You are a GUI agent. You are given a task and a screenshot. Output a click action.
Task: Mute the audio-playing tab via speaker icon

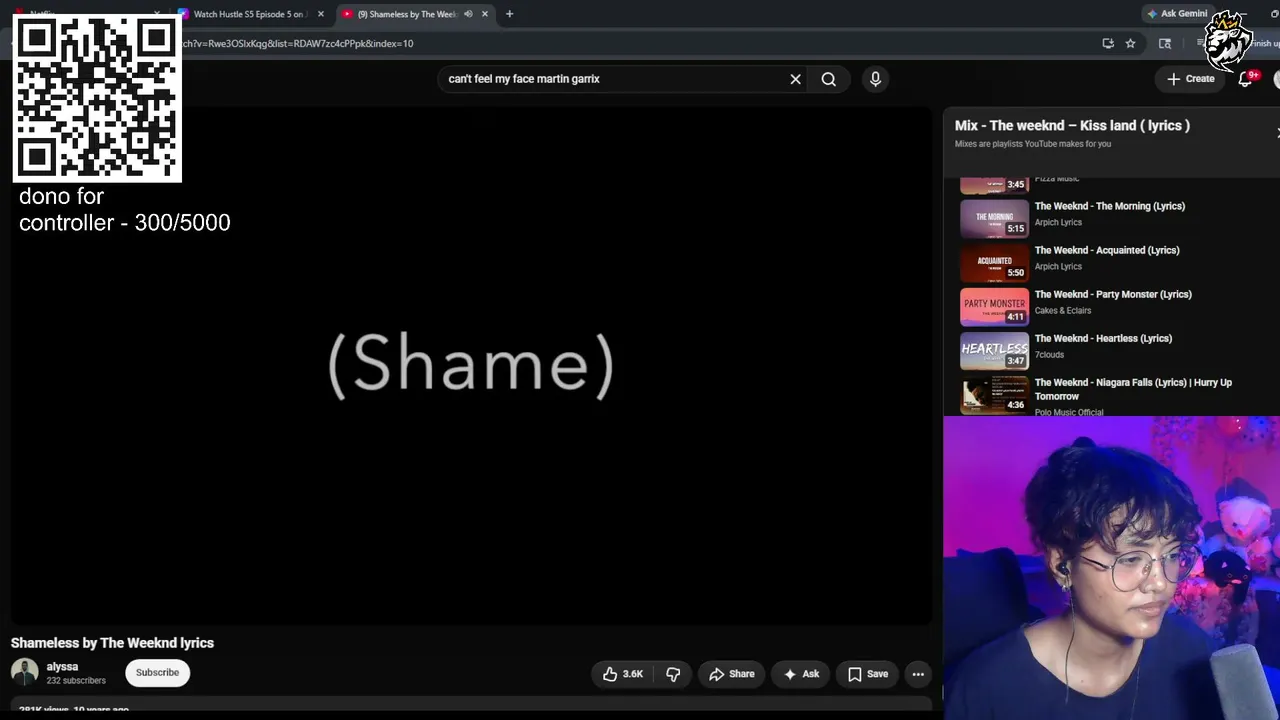[x=468, y=14]
